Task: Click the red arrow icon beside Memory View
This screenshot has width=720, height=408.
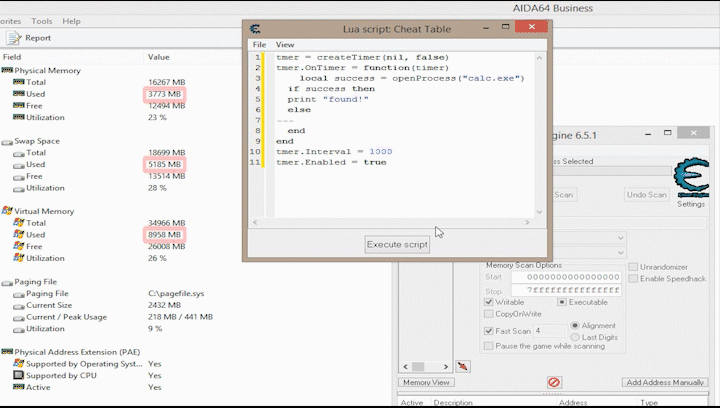Action: [x=463, y=367]
